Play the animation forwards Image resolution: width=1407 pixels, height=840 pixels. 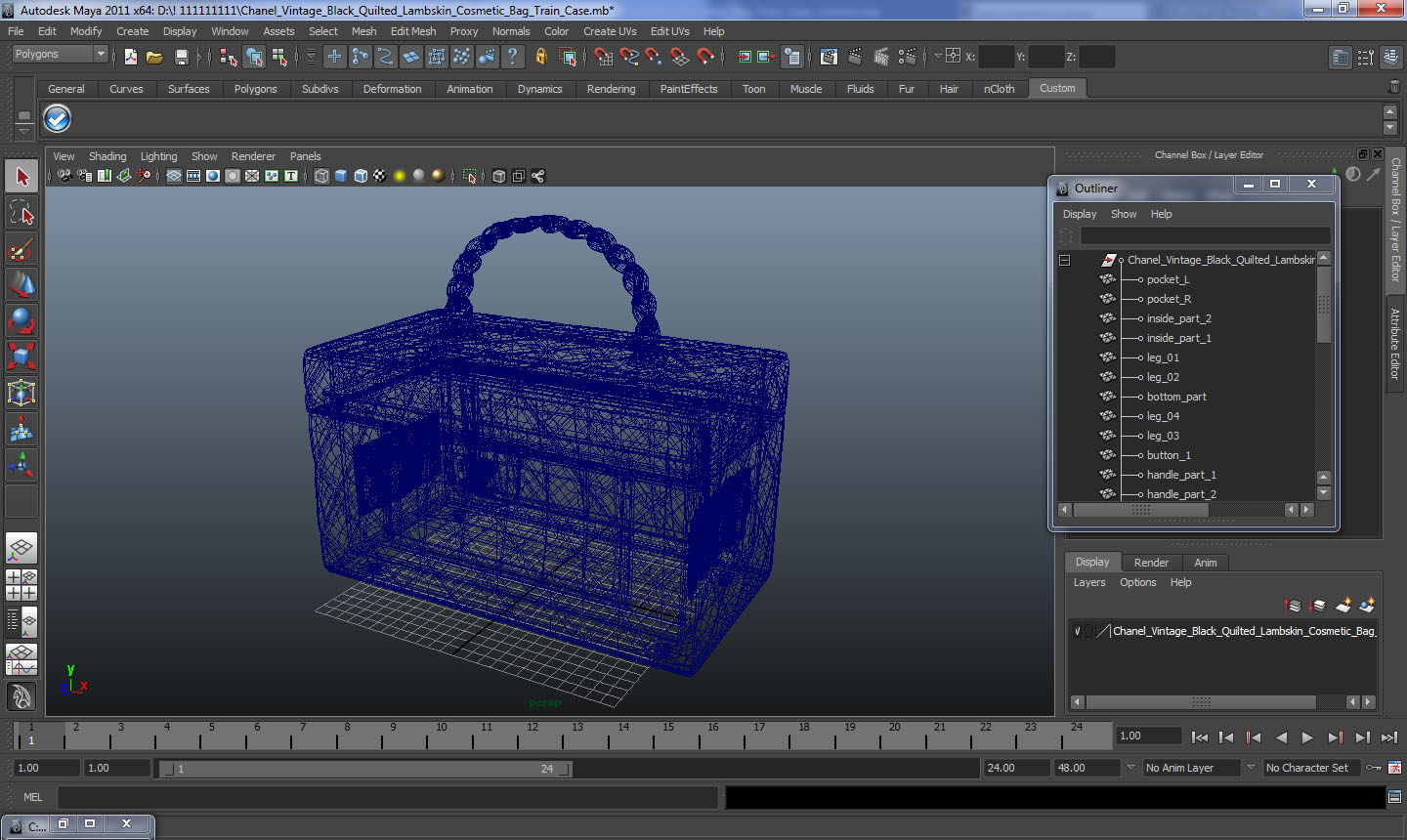click(x=1307, y=737)
